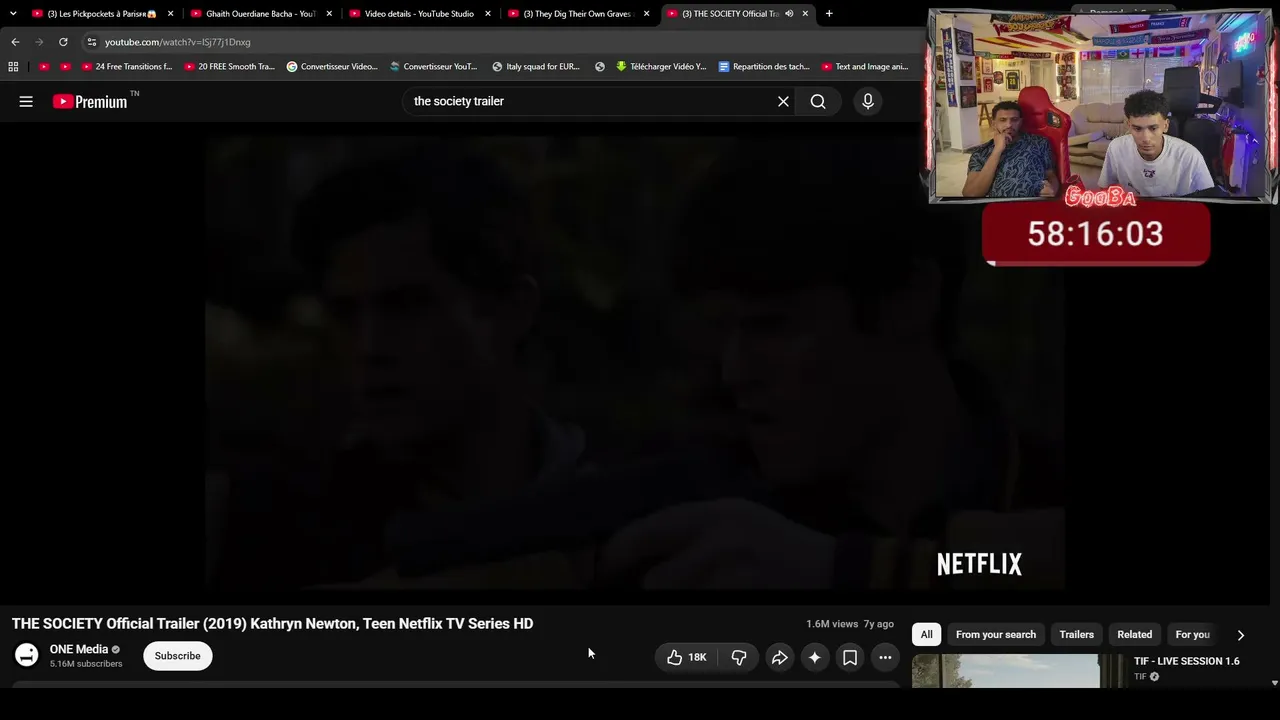Open the Chrome apps grid shortcut
This screenshot has height=720, width=1280.
[13, 67]
